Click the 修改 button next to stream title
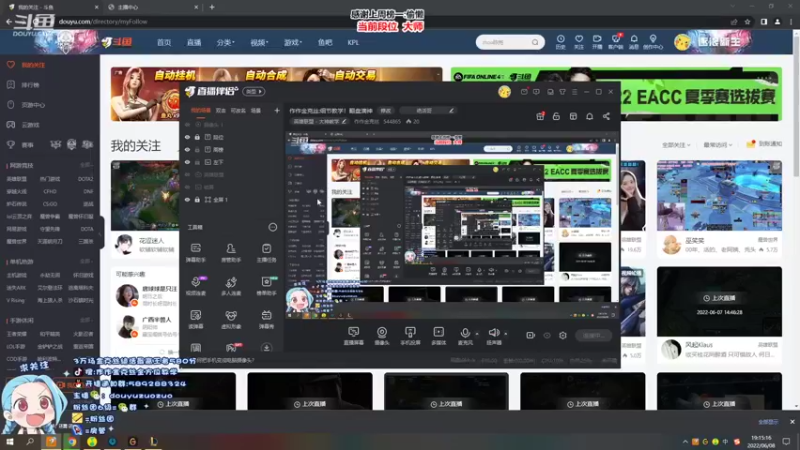The width and height of the screenshot is (800, 450). point(386,110)
